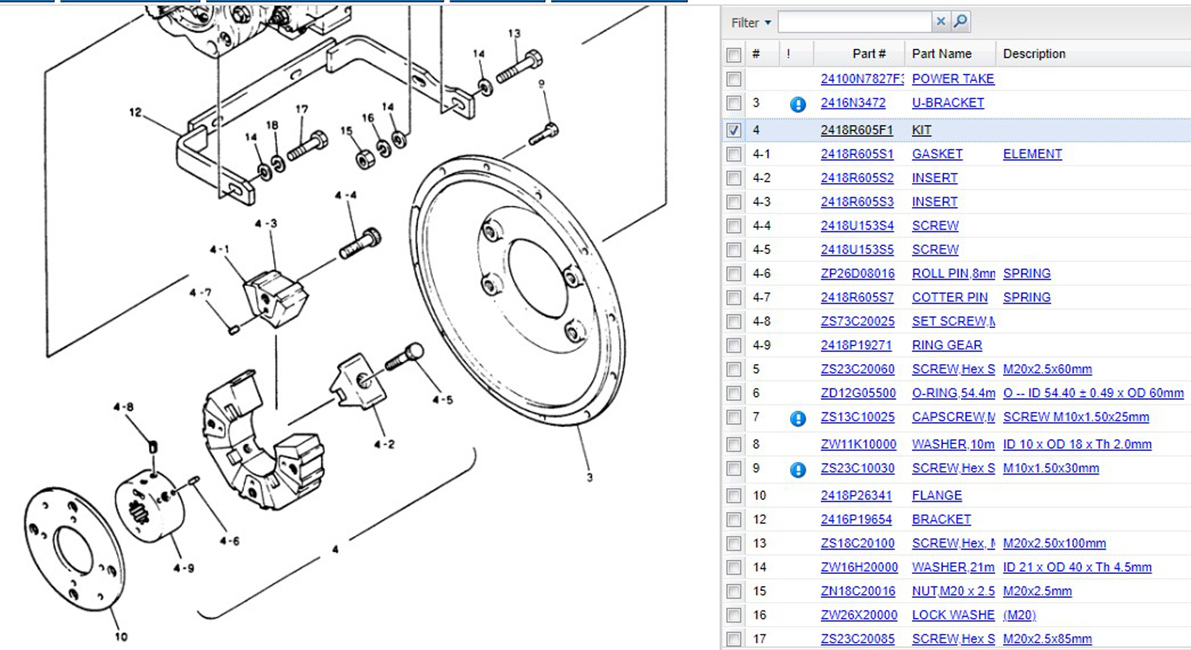
Task: Check the box for the BRACKET row 12
Action: (x=734, y=520)
